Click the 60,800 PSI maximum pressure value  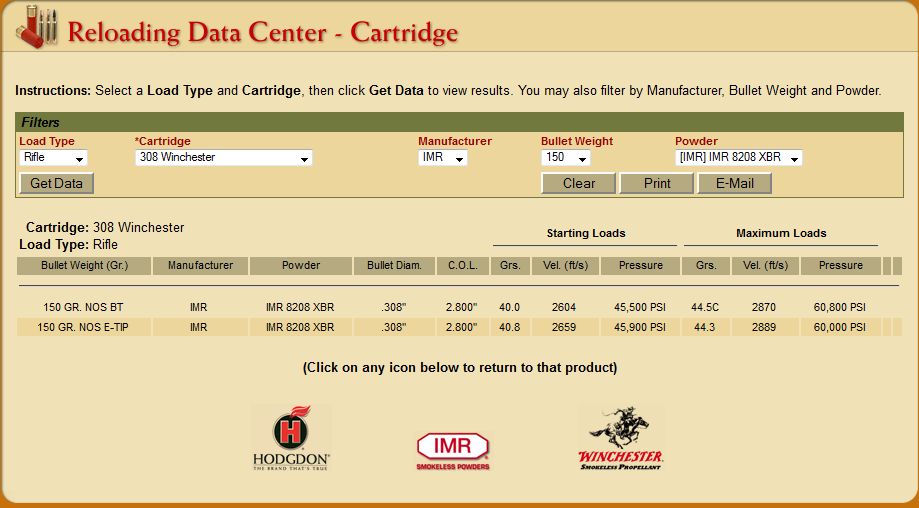(x=840, y=308)
